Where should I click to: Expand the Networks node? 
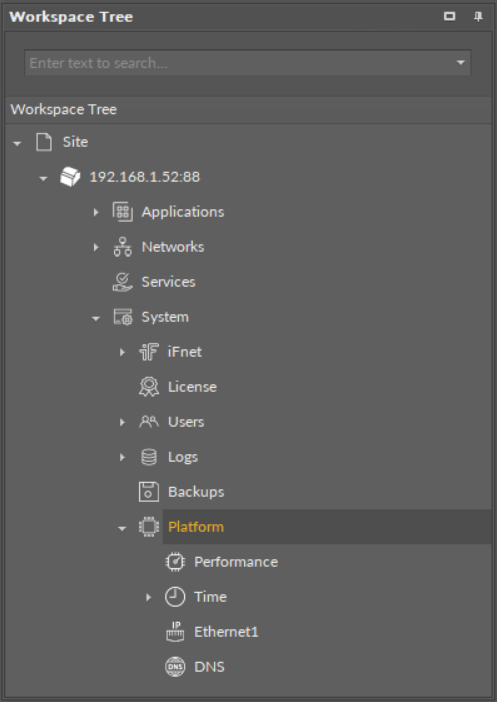pos(96,247)
